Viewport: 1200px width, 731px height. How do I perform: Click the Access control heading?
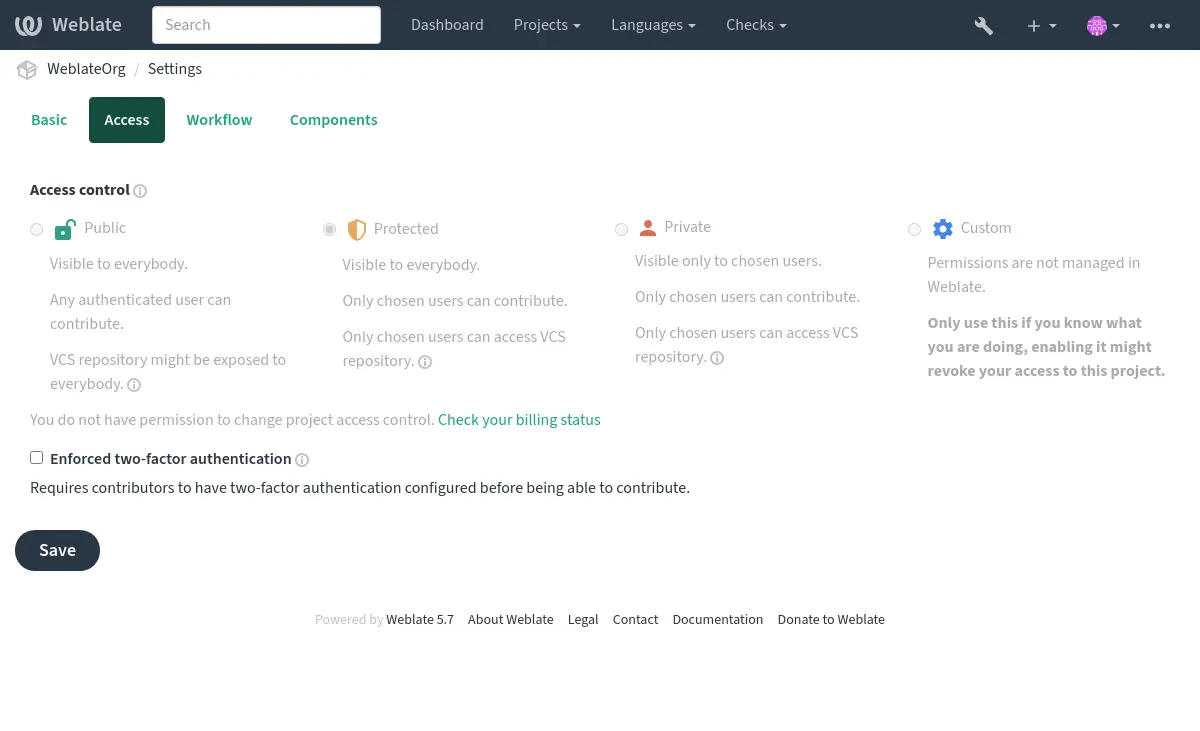point(80,190)
